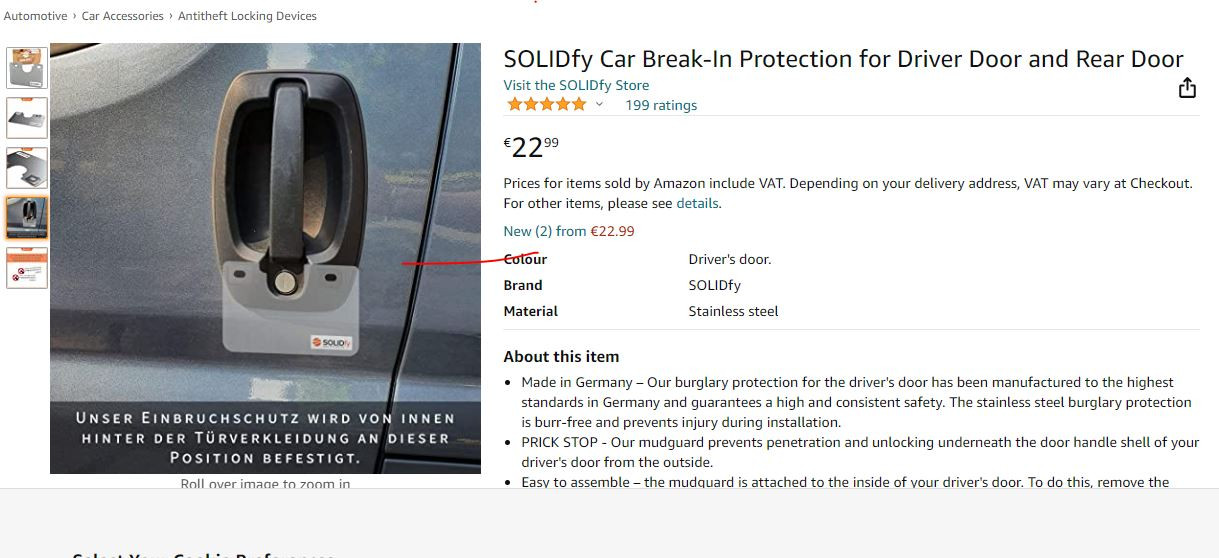This screenshot has width=1219, height=558.
Task: Open the VAT 'details' link
Action: coord(697,203)
